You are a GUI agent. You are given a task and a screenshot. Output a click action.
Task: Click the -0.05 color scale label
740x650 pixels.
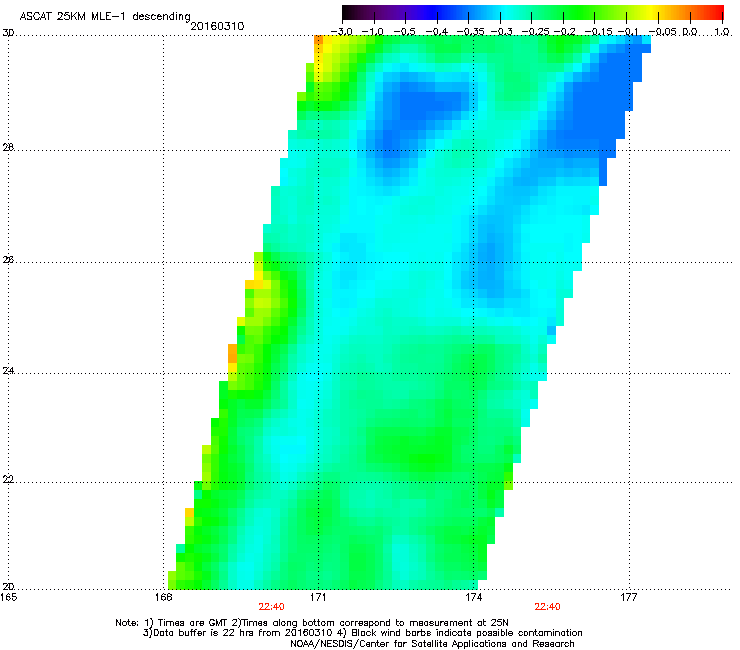pos(663,32)
